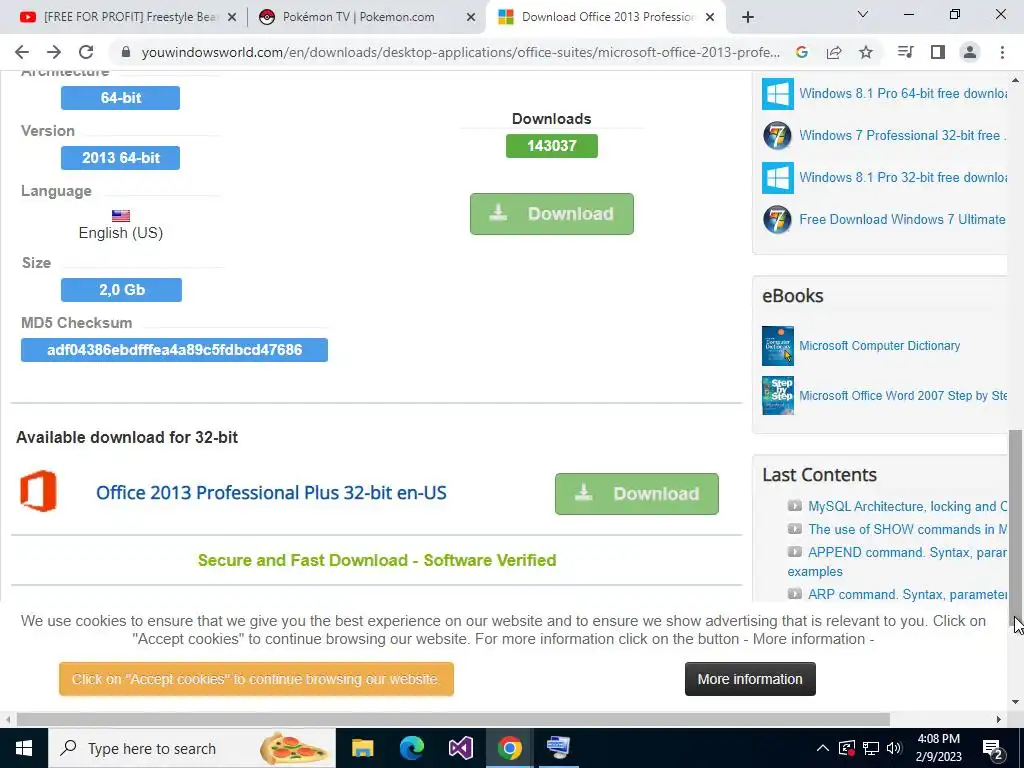Click the share page icon
The image size is (1024, 768).
[834, 52]
